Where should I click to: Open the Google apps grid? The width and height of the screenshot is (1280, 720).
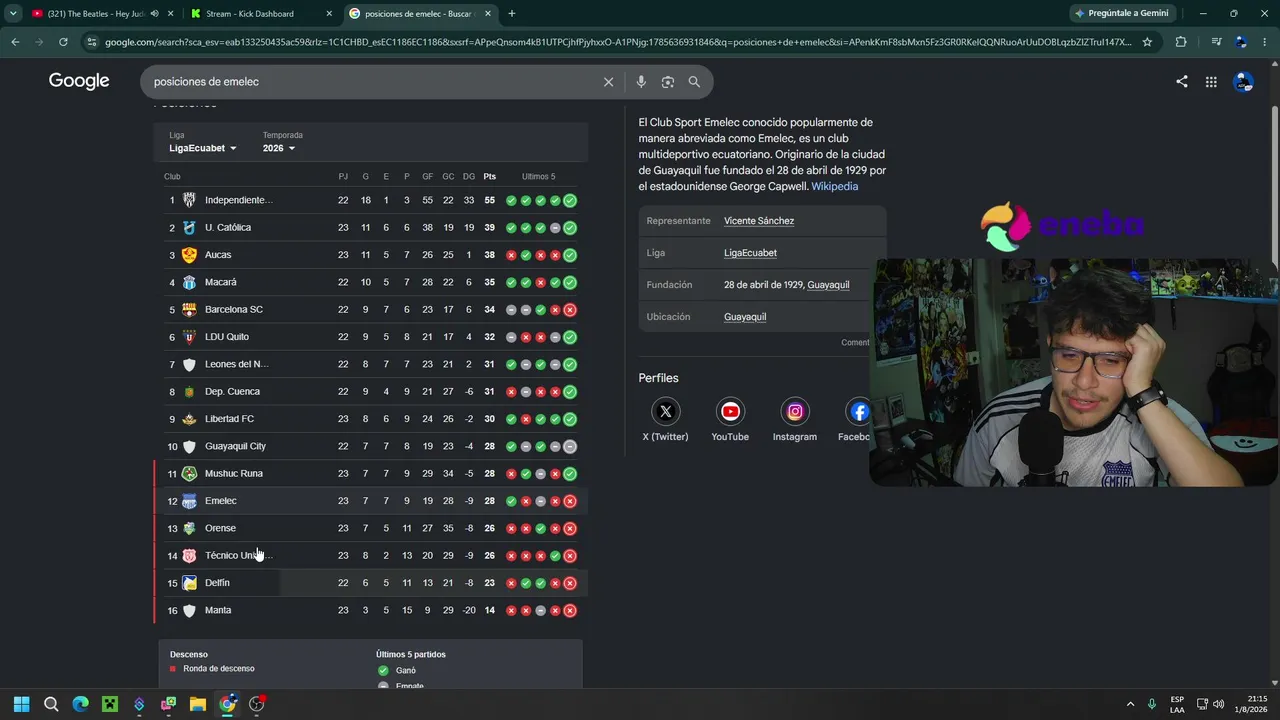pyautogui.click(x=1211, y=82)
